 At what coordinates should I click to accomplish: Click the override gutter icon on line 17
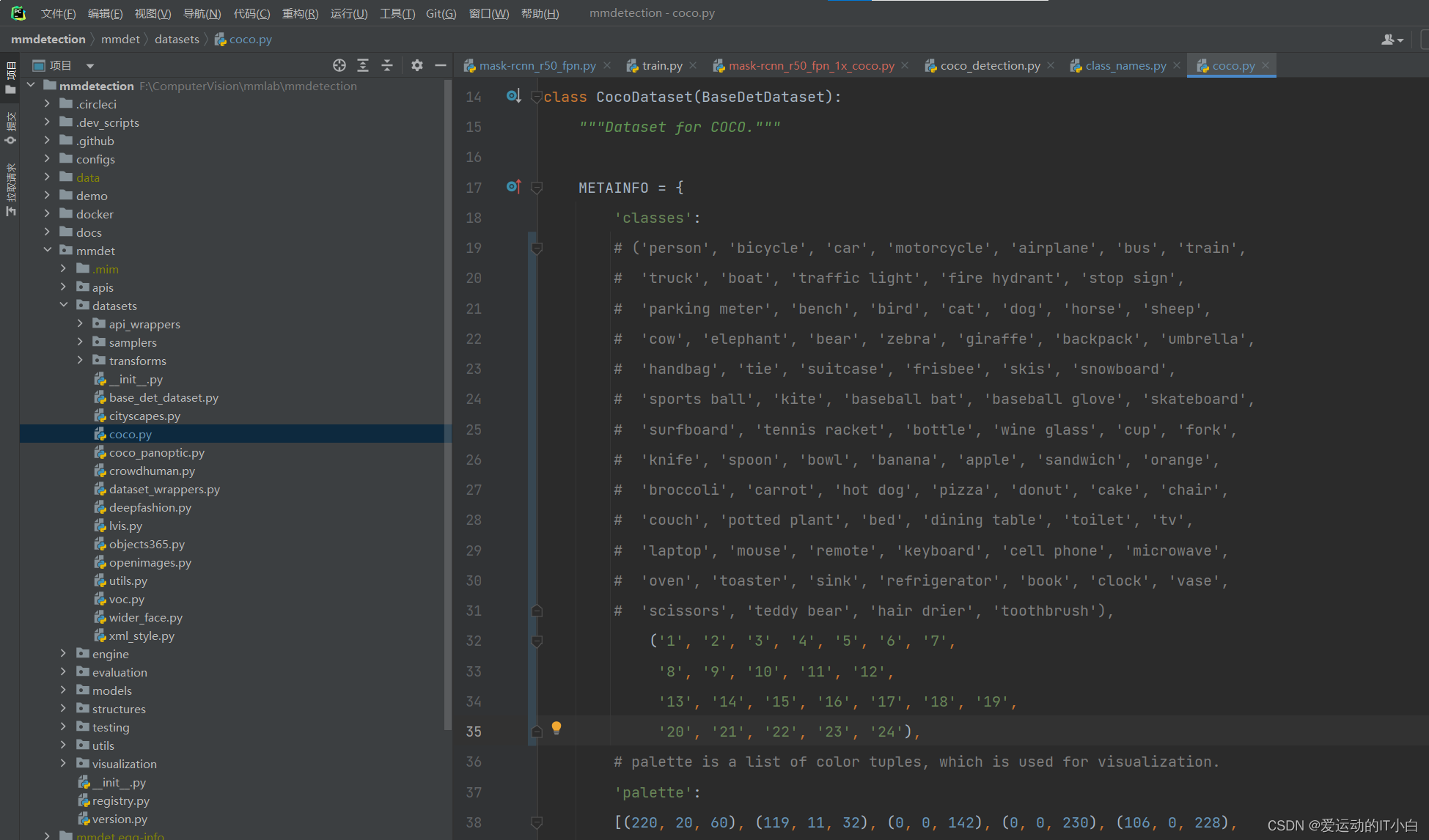click(x=513, y=187)
